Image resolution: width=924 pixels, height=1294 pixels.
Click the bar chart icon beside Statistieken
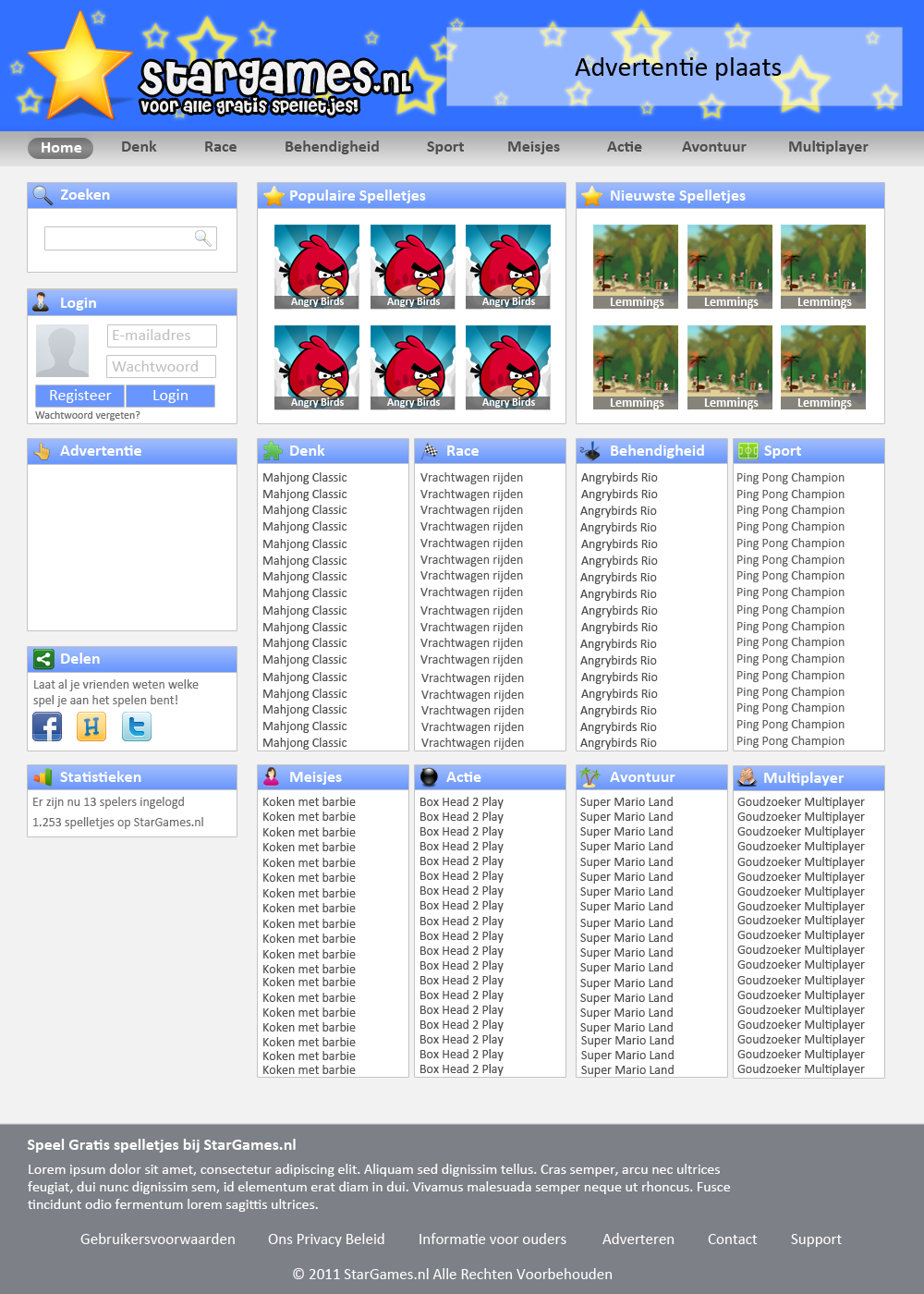tap(43, 777)
